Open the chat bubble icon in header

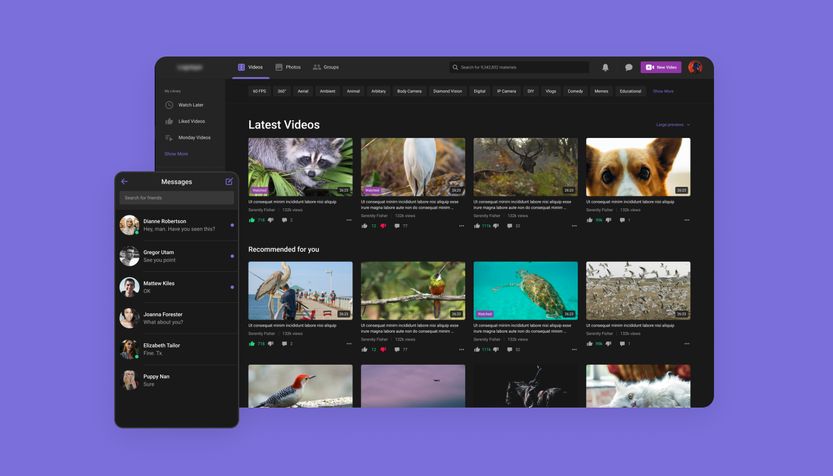(x=629, y=67)
